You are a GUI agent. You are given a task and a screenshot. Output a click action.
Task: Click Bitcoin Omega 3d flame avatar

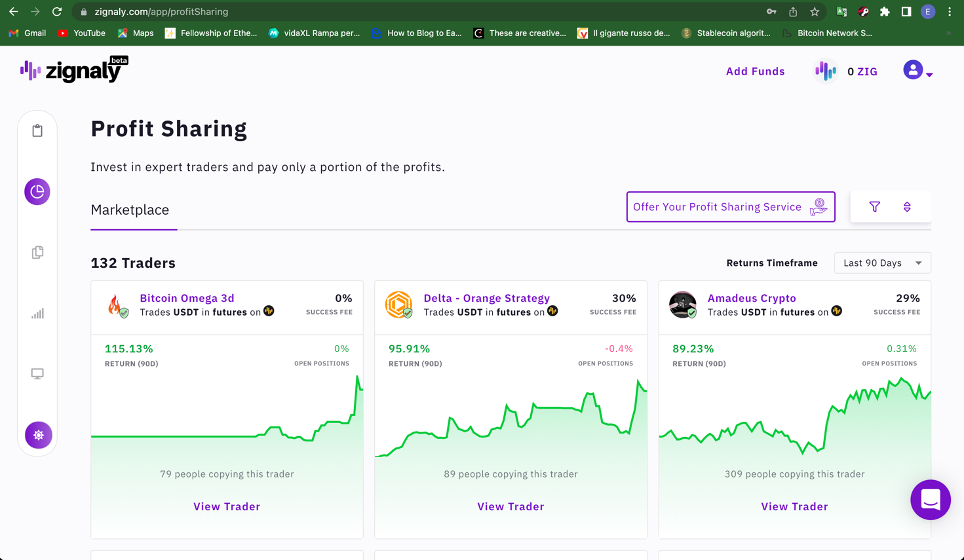(x=117, y=305)
